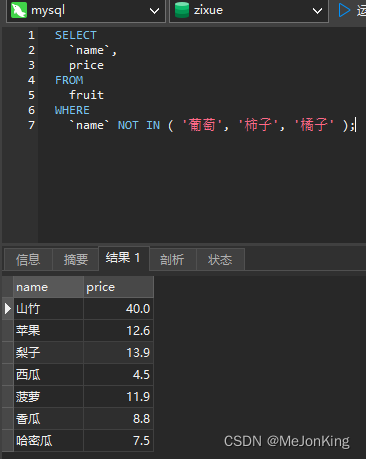Click the '橘子' string in the query
Image resolution: width=366 pixels, height=459 pixels.
pyautogui.click(x=314, y=125)
